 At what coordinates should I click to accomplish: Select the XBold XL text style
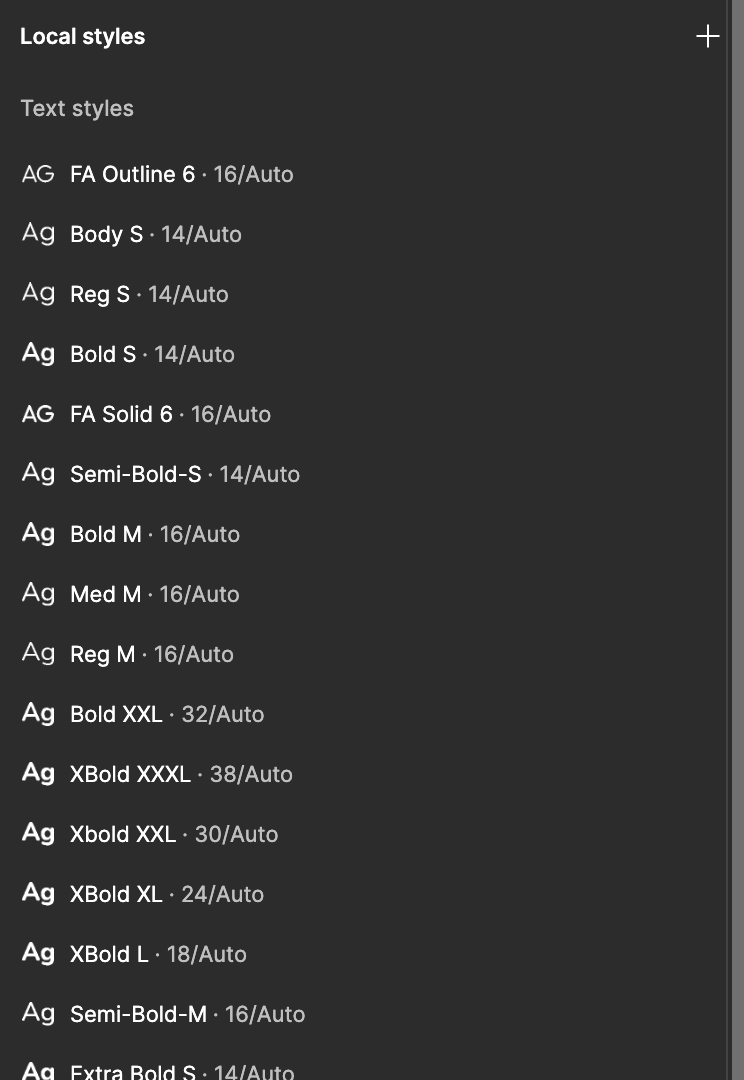coord(167,894)
